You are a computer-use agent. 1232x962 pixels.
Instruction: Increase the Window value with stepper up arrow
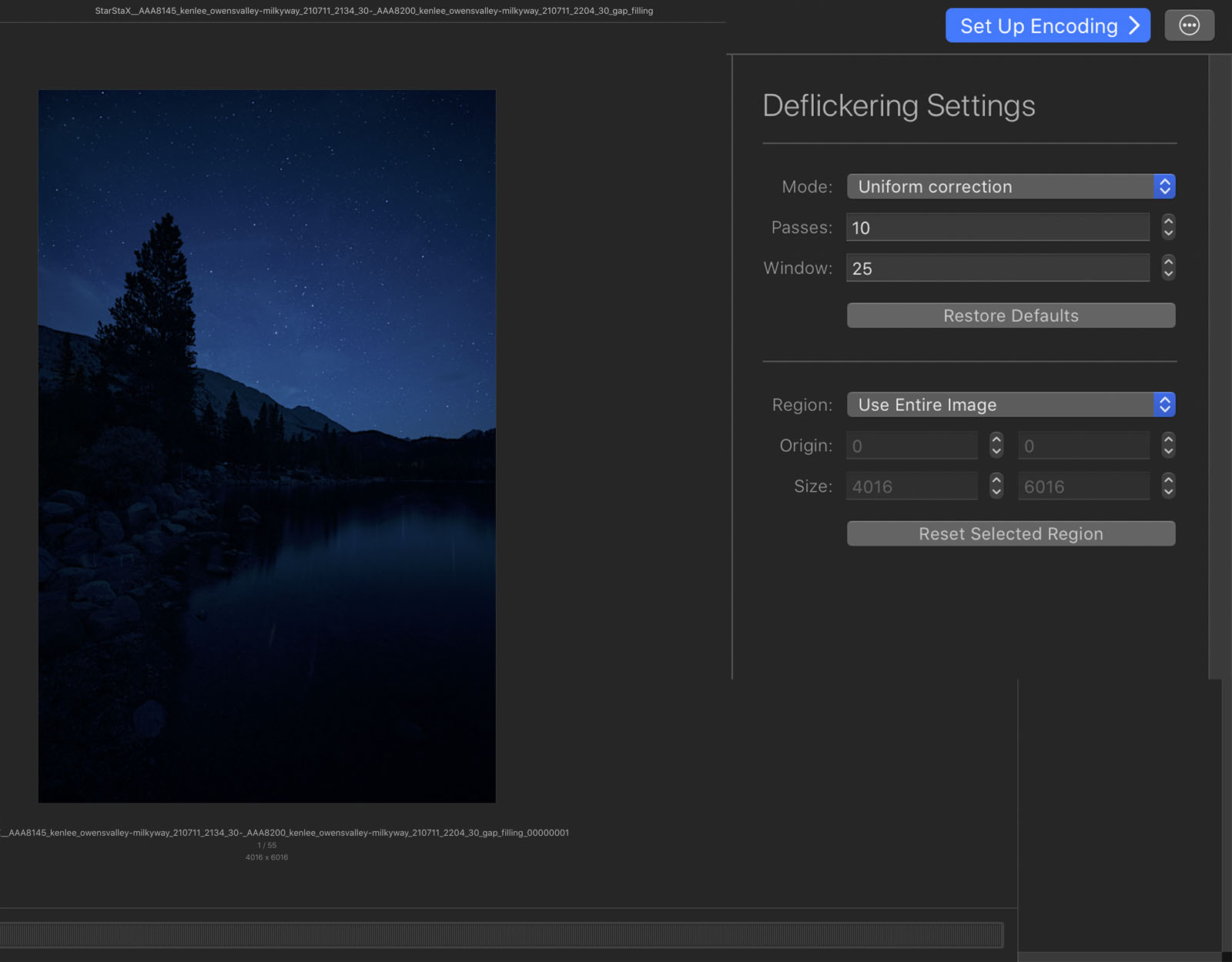pyautogui.click(x=1168, y=262)
